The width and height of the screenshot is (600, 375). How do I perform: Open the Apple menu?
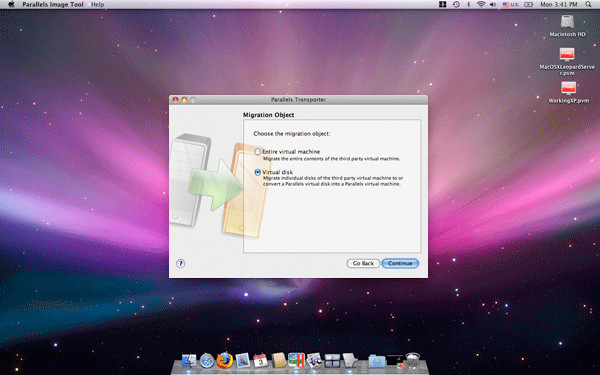coord(11,5)
